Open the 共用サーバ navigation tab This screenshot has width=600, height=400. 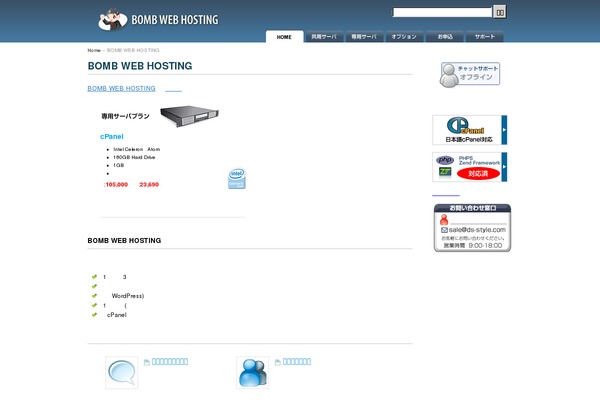click(x=324, y=37)
